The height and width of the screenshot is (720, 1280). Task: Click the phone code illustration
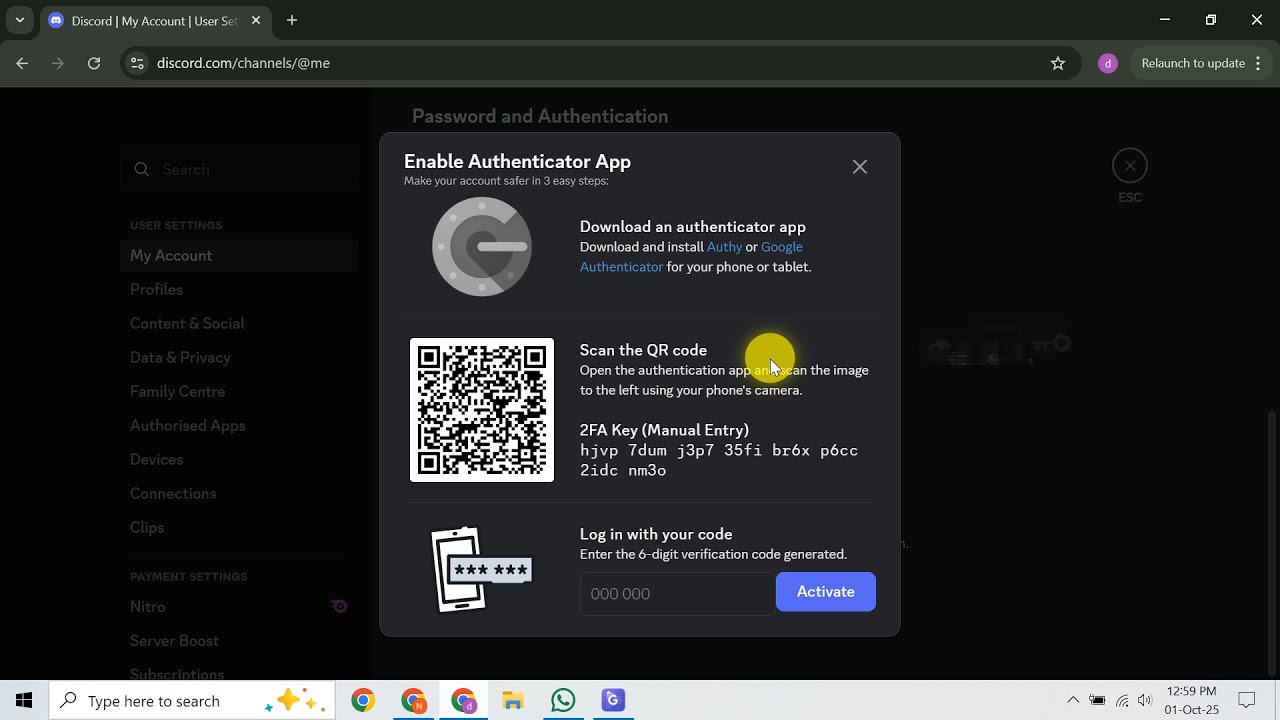(480, 569)
